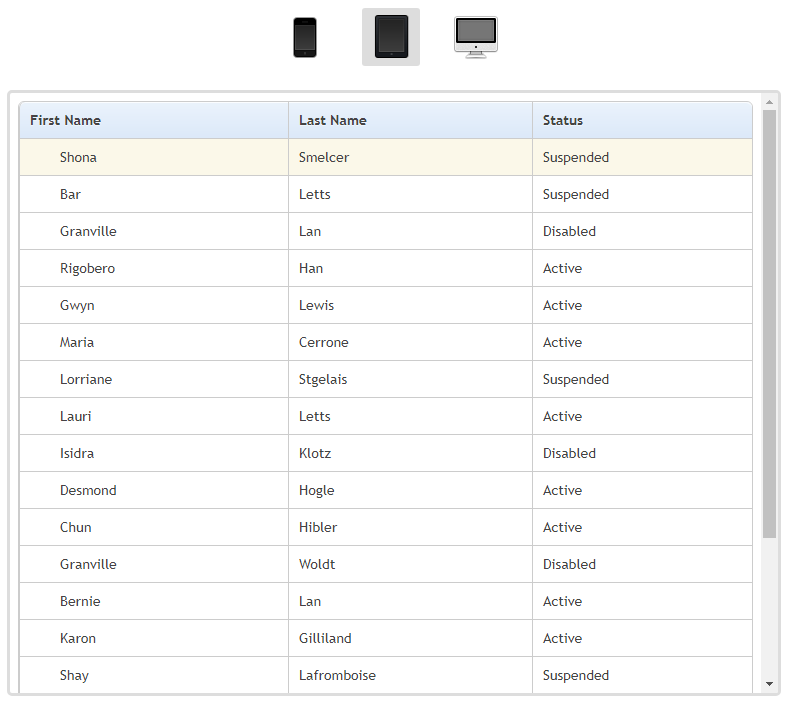Select the Rigobero row first name cell
The image size is (789, 701).
(x=87, y=268)
